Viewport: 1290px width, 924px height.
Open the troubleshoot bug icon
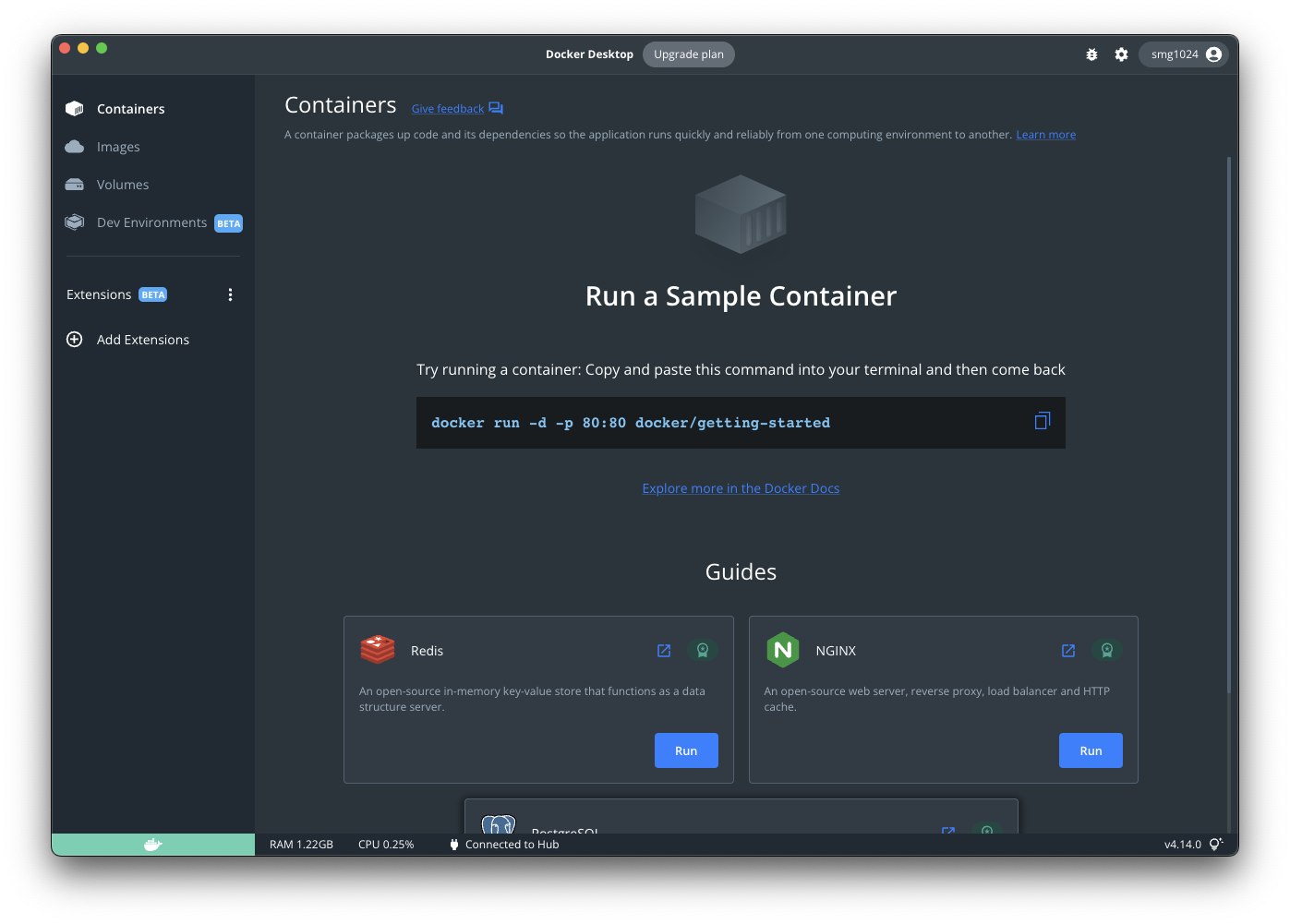pyautogui.click(x=1091, y=54)
